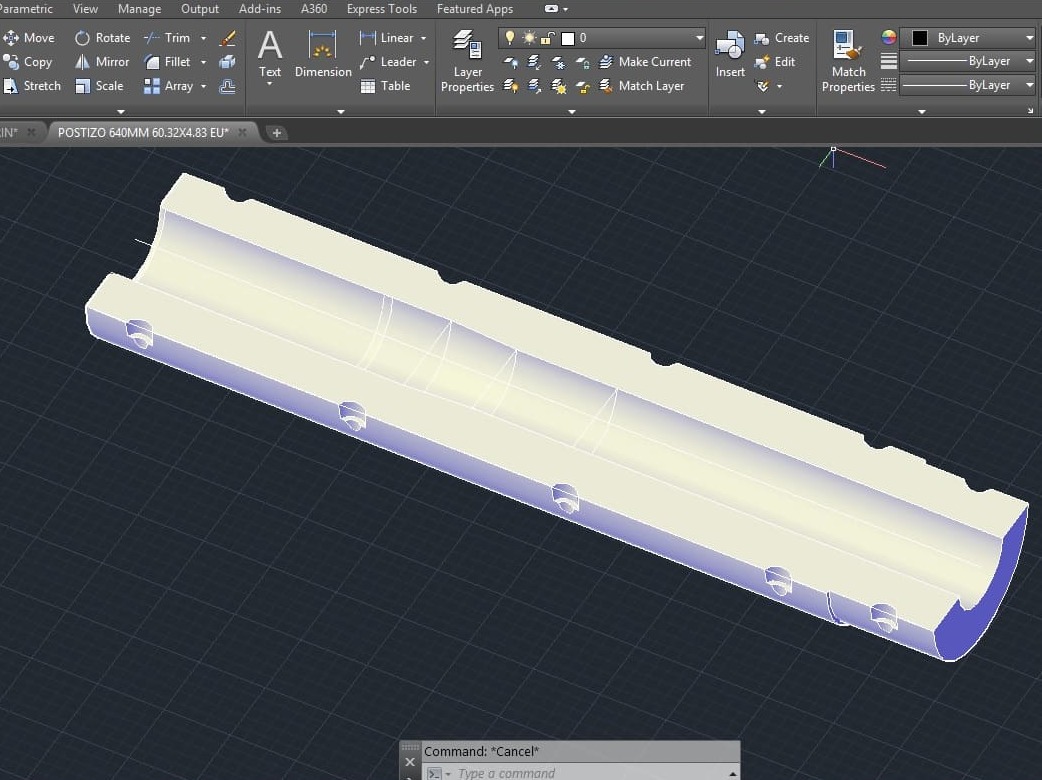Select the Linear dimension tool
Viewport: 1042px width, 780px height.
click(x=387, y=38)
